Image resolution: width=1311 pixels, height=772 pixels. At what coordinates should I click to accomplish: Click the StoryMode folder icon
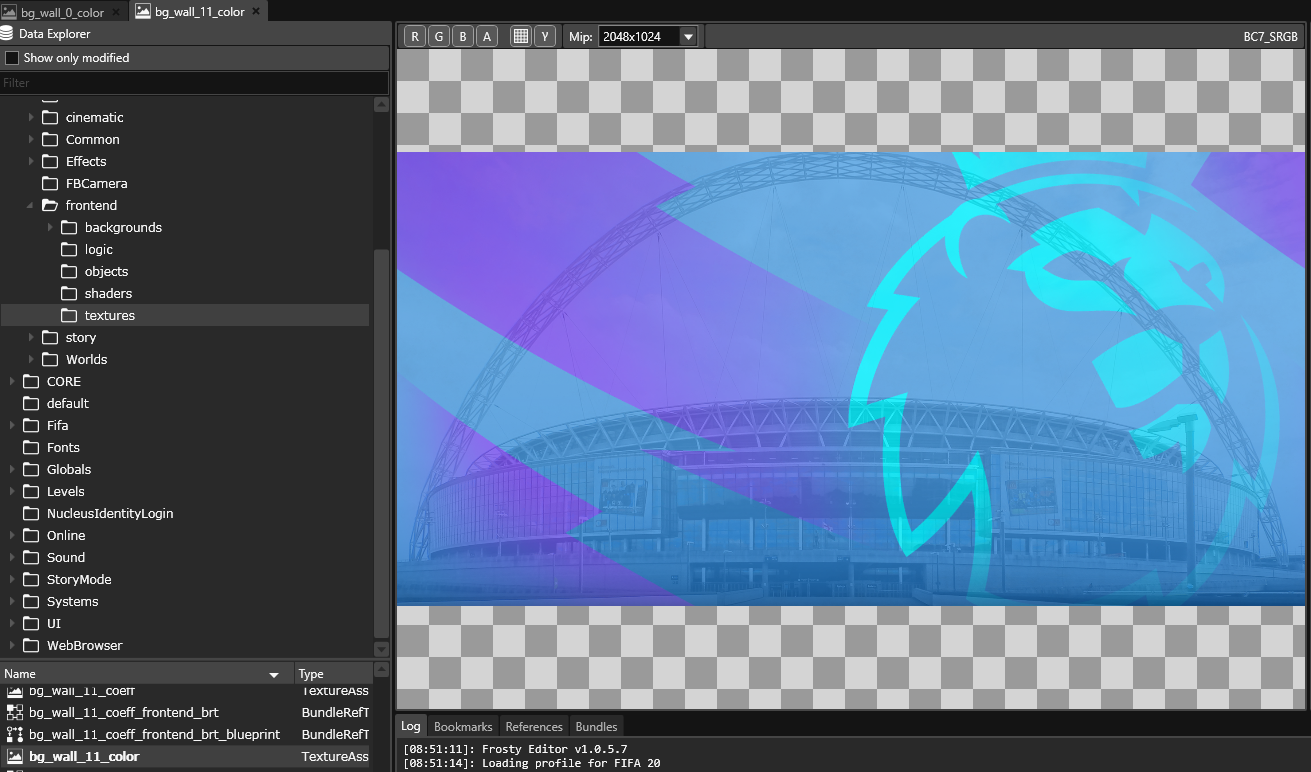pyautogui.click(x=31, y=579)
